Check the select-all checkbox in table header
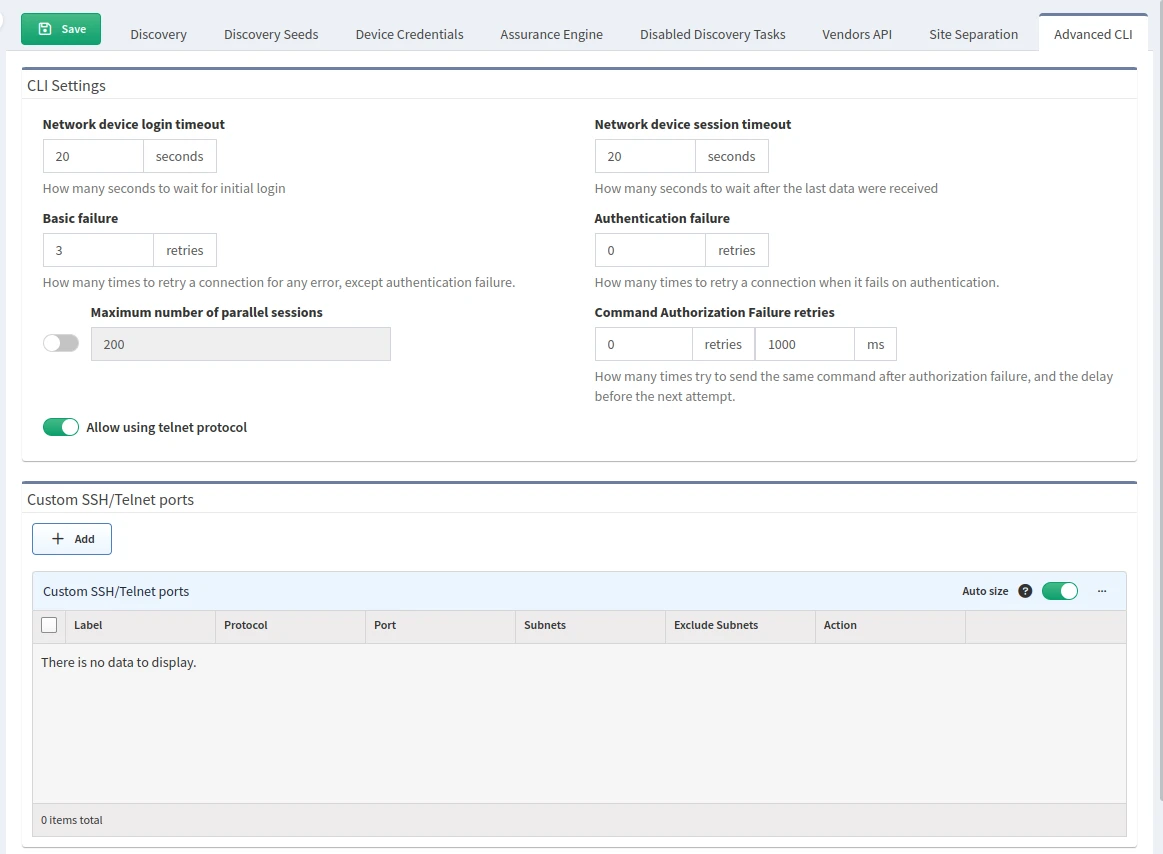Screen dimensions: 1163x854 click(49, 625)
